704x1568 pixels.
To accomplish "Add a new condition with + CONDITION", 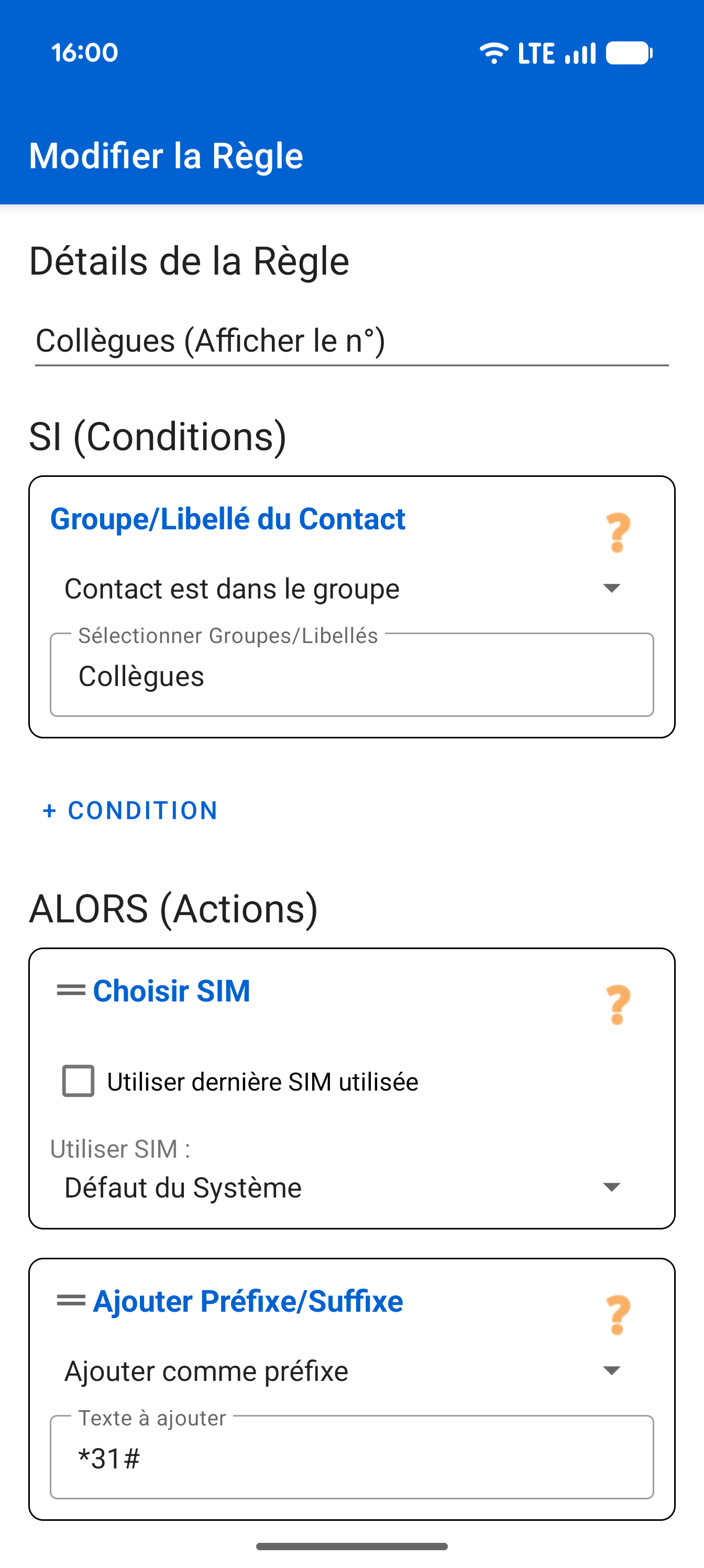I will point(130,810).
